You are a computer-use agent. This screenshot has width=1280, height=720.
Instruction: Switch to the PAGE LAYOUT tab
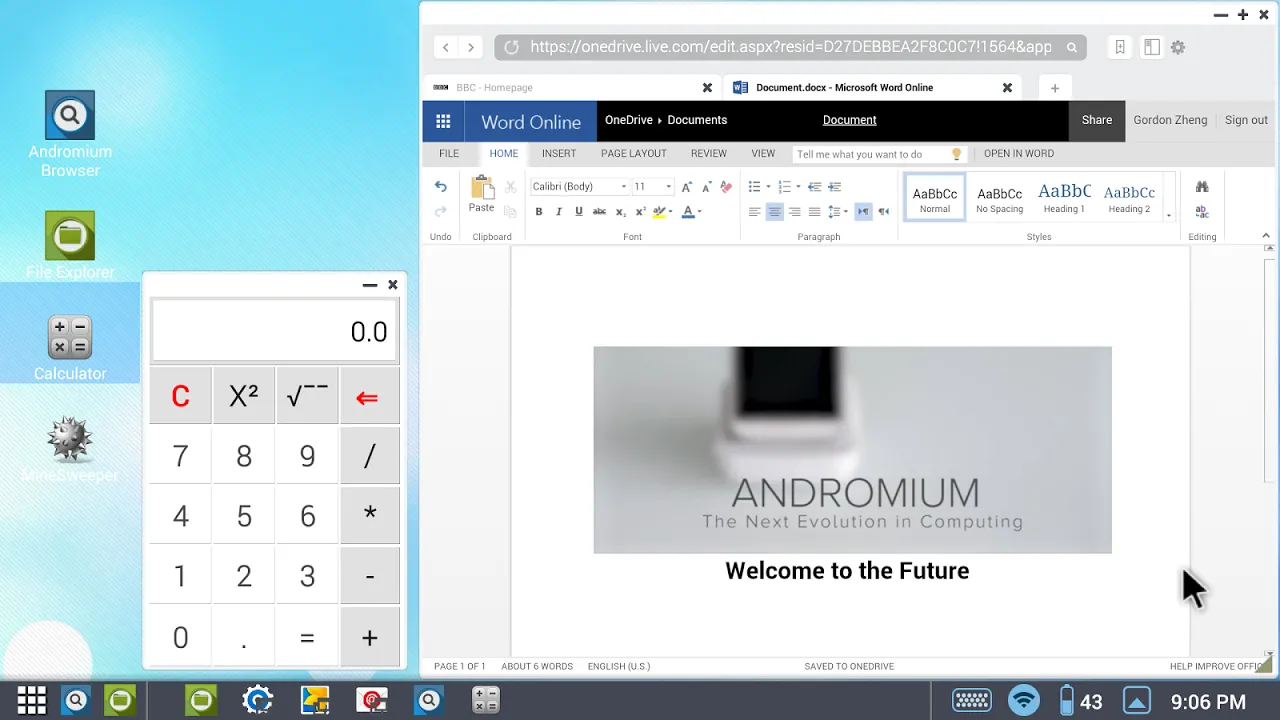pyautogui.click(x=634, y=154)
